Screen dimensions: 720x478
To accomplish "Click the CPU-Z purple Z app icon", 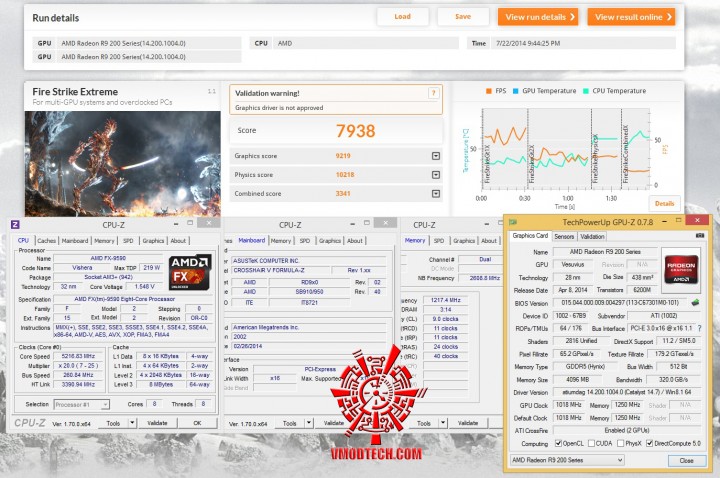I will [x=15, y=224].
